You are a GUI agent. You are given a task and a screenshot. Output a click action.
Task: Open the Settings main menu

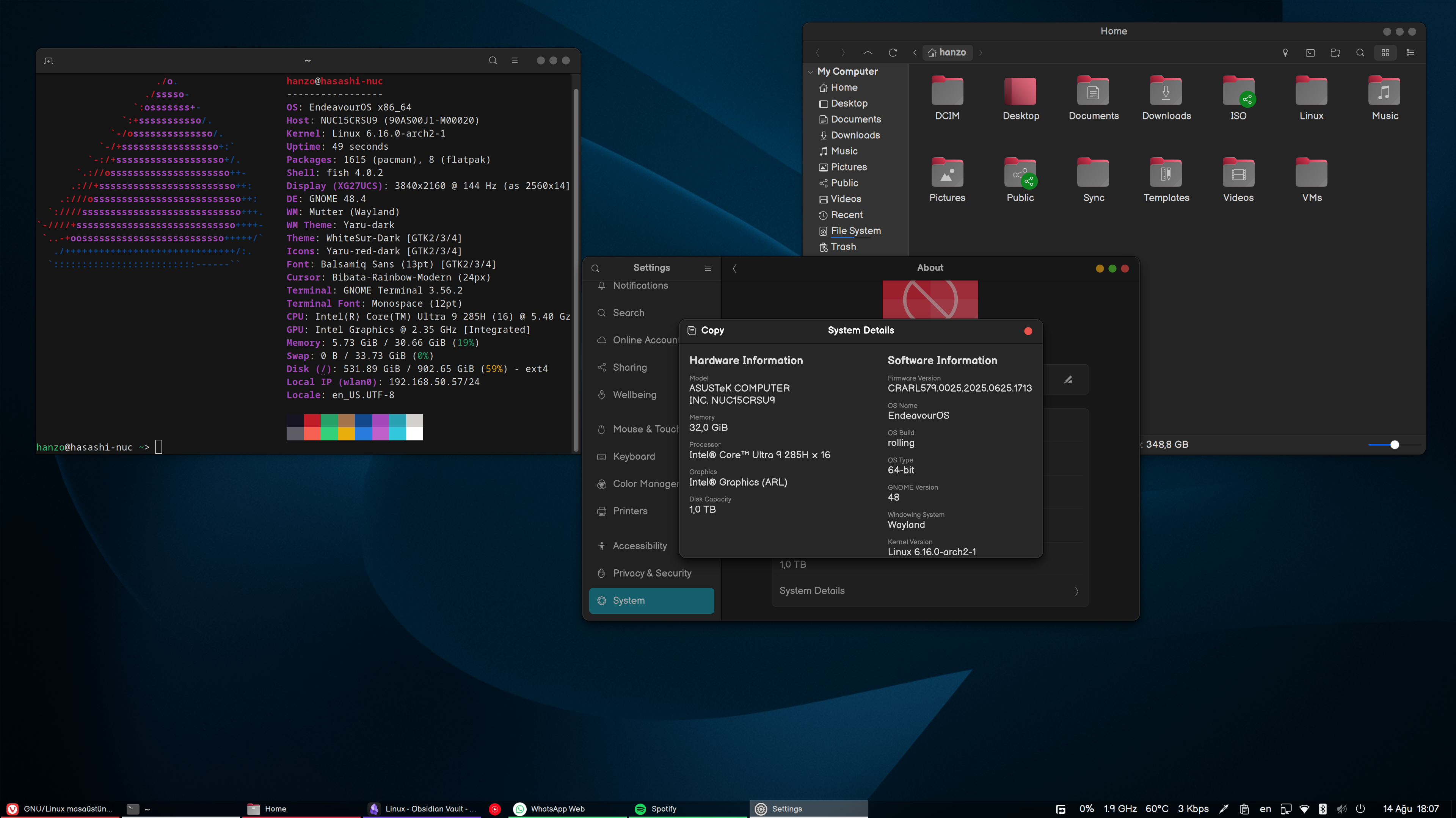pos(708,268)
